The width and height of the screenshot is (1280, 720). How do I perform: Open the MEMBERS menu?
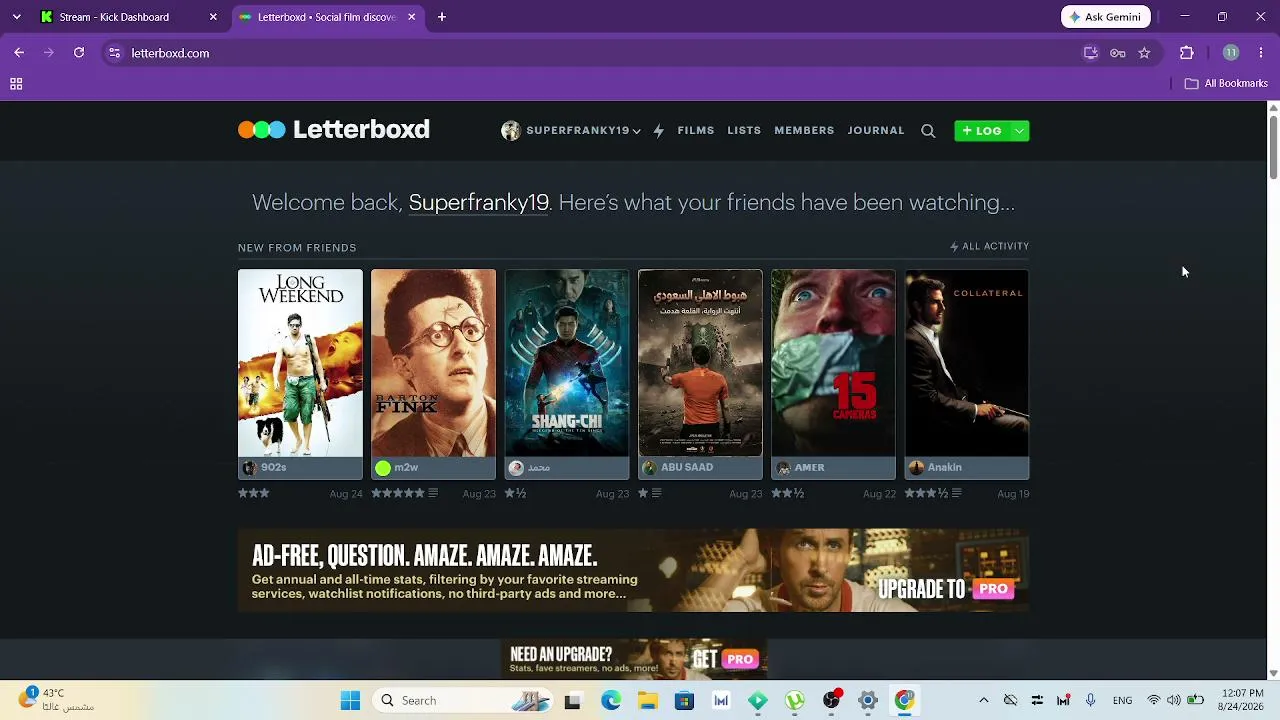coord(804,131)
